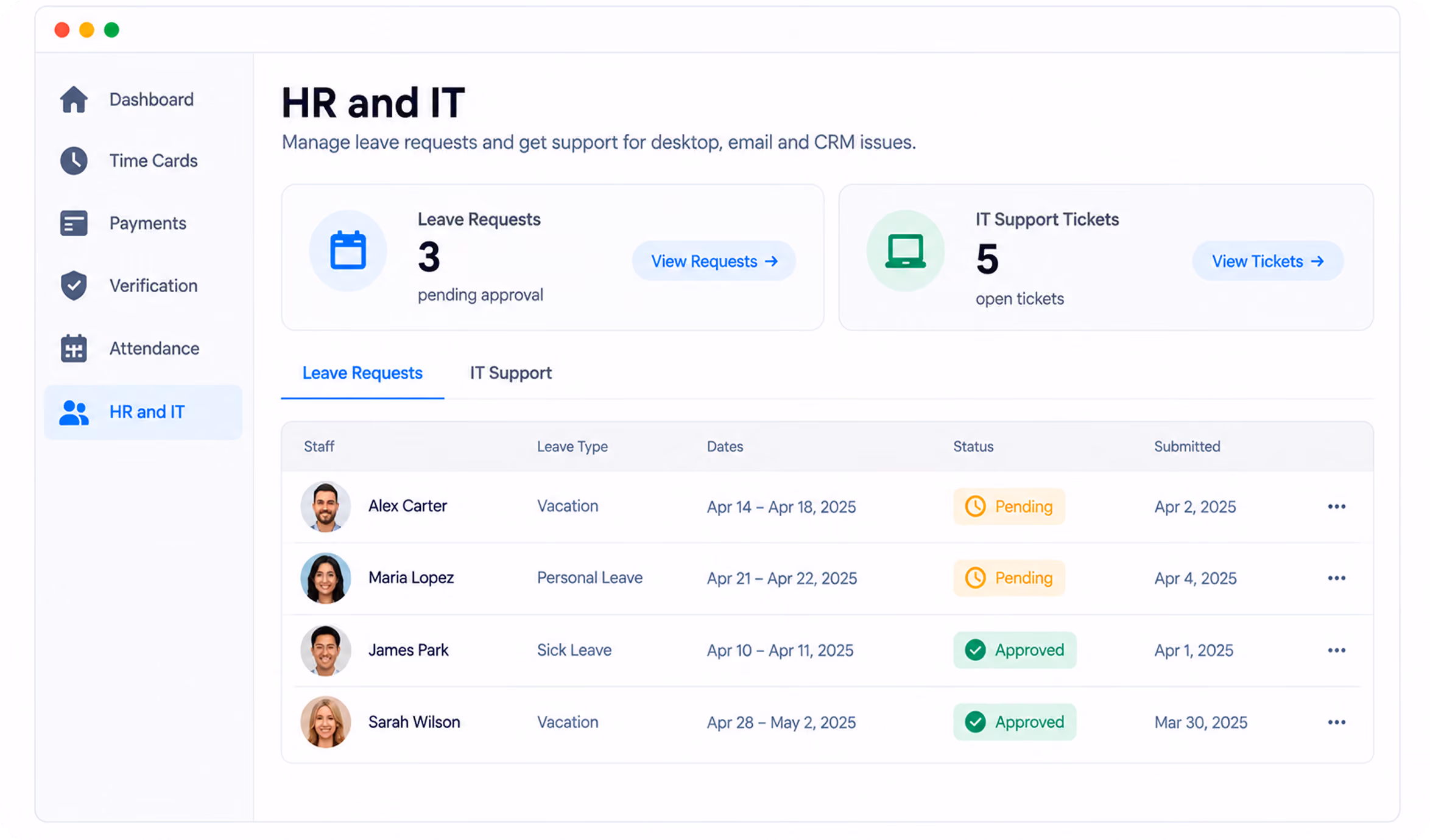
Task: Open the Dashboard sidebar item
Action: [x=143, y=99]
